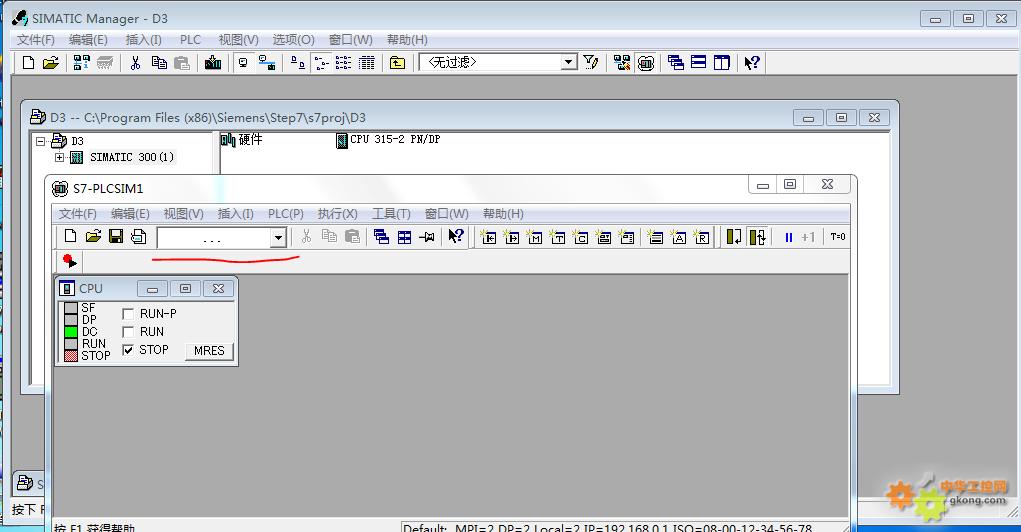
Task: Click Accessible Nodes icon in SIMATIC Manager toolbar
Action: coord(81,63)
